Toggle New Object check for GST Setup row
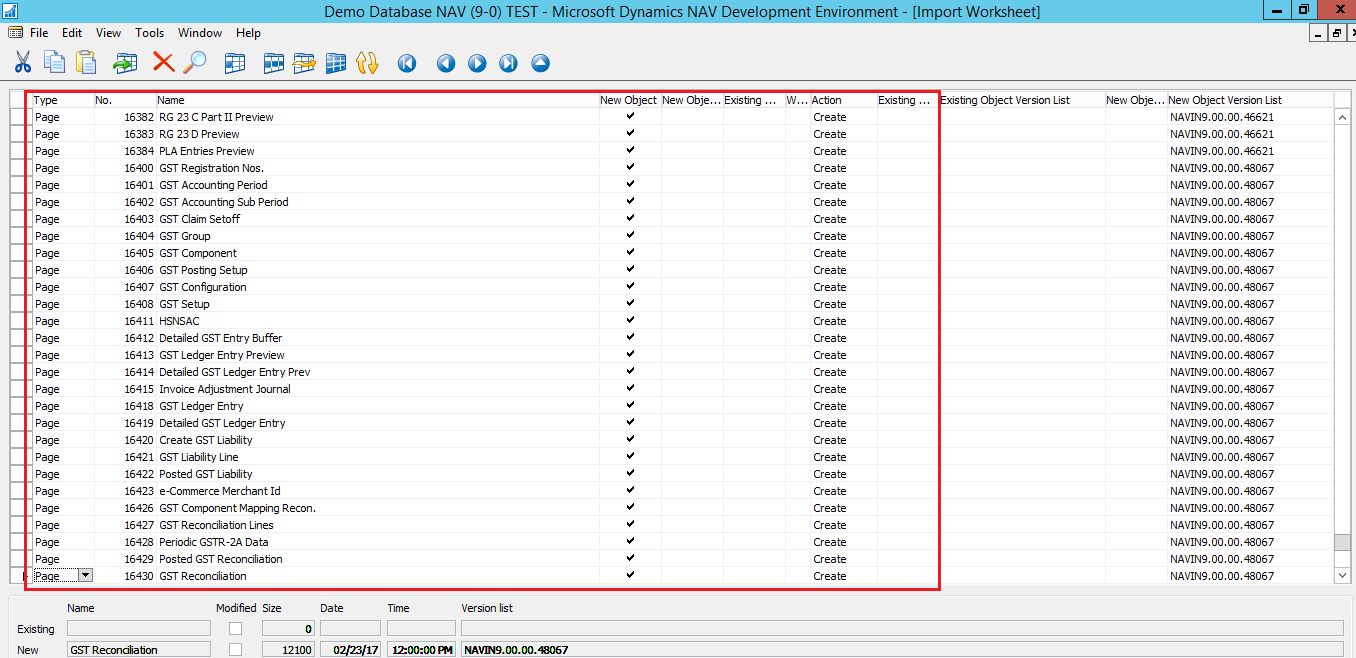 point(630,303)
